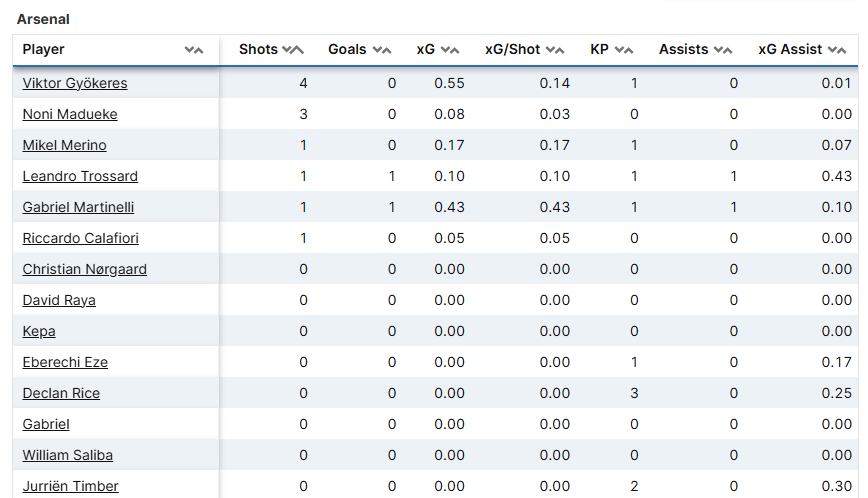Open Viktor Gyökeres player link

[x=75, y=83]
